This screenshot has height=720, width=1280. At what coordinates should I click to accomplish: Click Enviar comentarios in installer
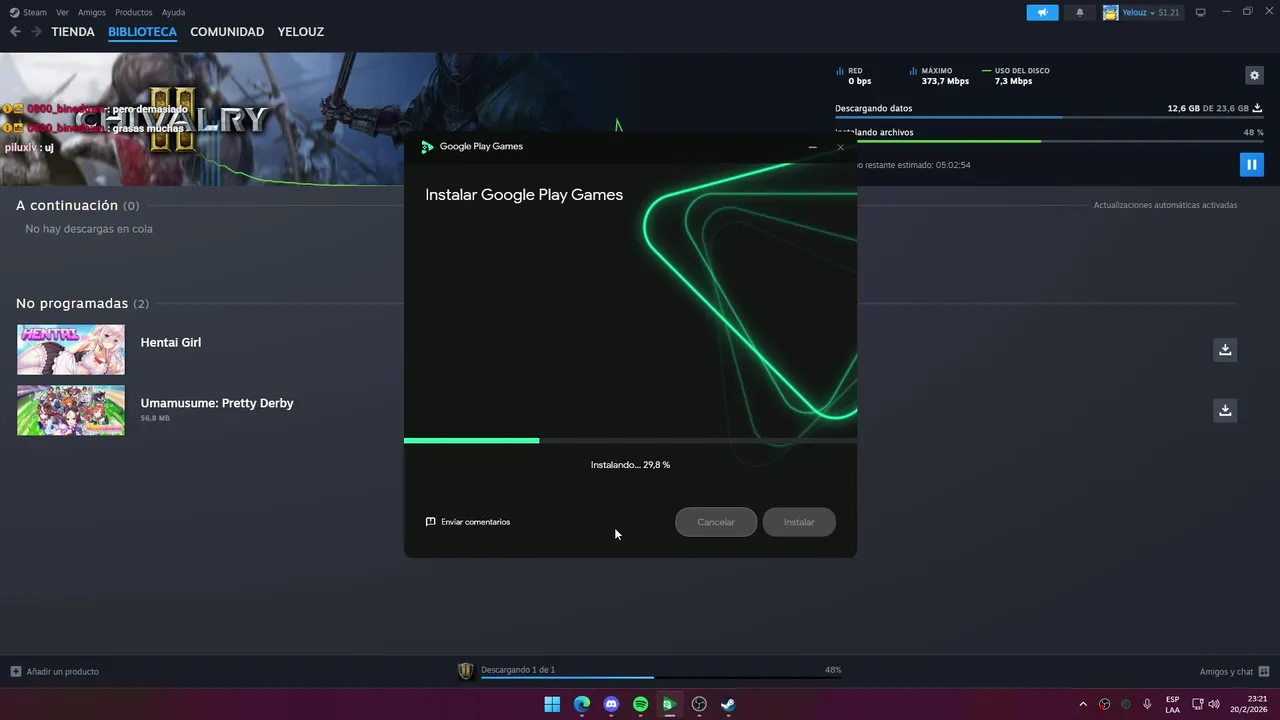tap(468, 522)
